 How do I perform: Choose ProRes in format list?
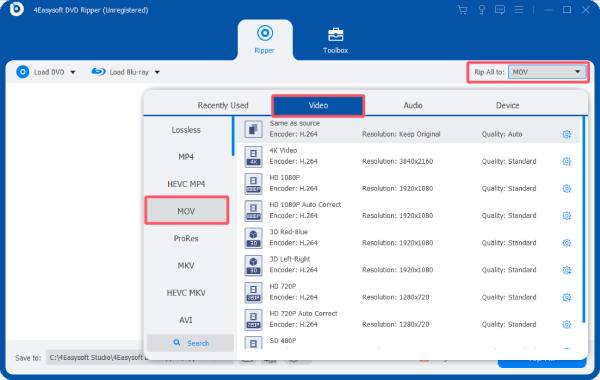click(x=186, y=238)
